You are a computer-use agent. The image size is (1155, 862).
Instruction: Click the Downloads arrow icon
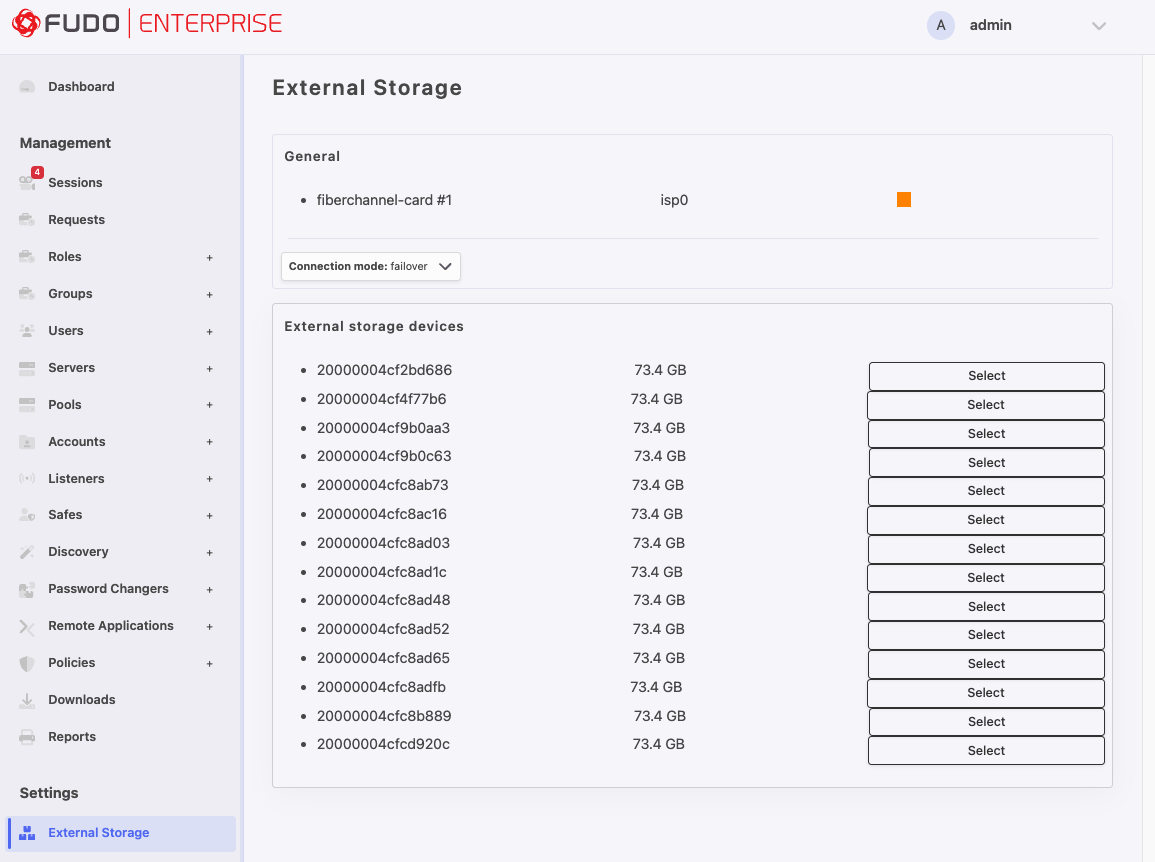click(x=27, y=700)
